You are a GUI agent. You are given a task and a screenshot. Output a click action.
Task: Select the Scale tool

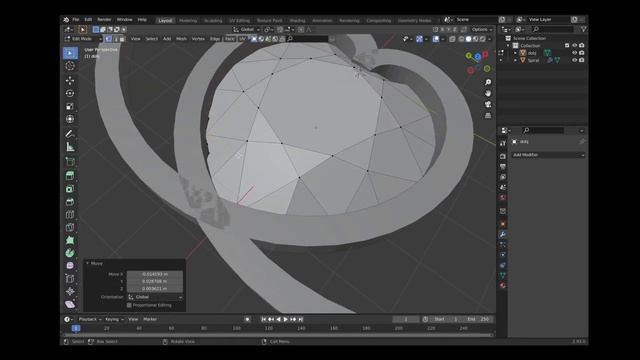point(70,106)
